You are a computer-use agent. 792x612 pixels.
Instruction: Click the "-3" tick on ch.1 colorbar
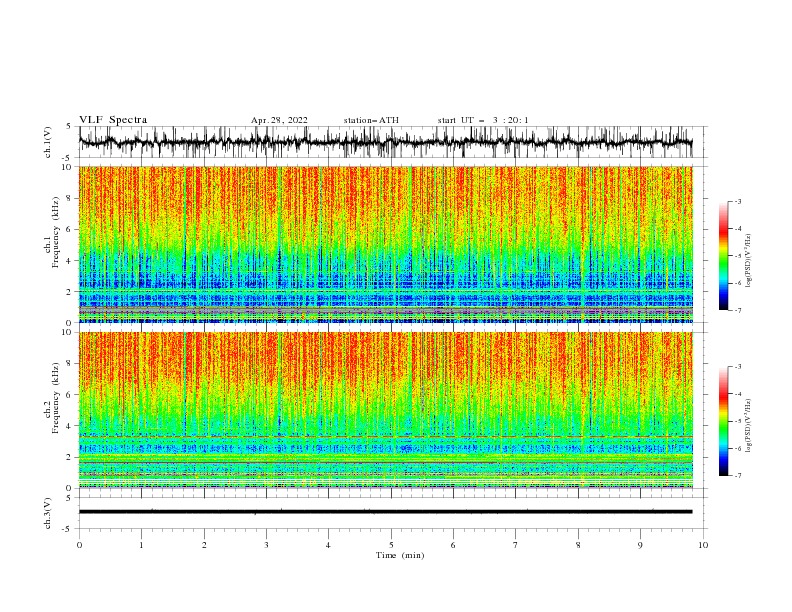737,201
